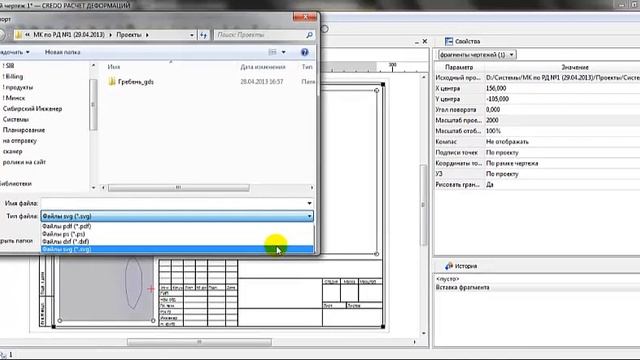
Task: Click the 'Свойства' panel icon
Action: (x=449, y=41)
